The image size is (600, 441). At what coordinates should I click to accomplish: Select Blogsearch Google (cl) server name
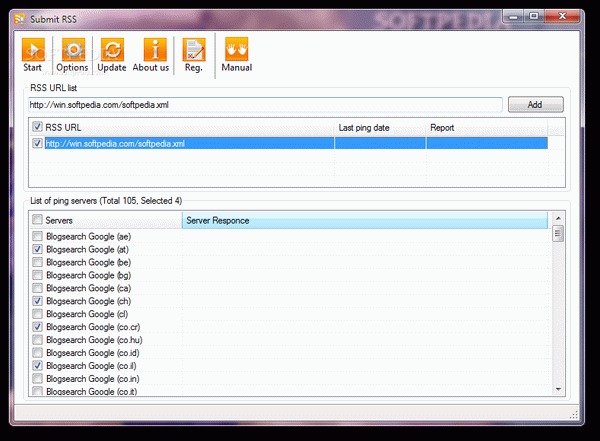pyautogui.click(x=87, y=314)
